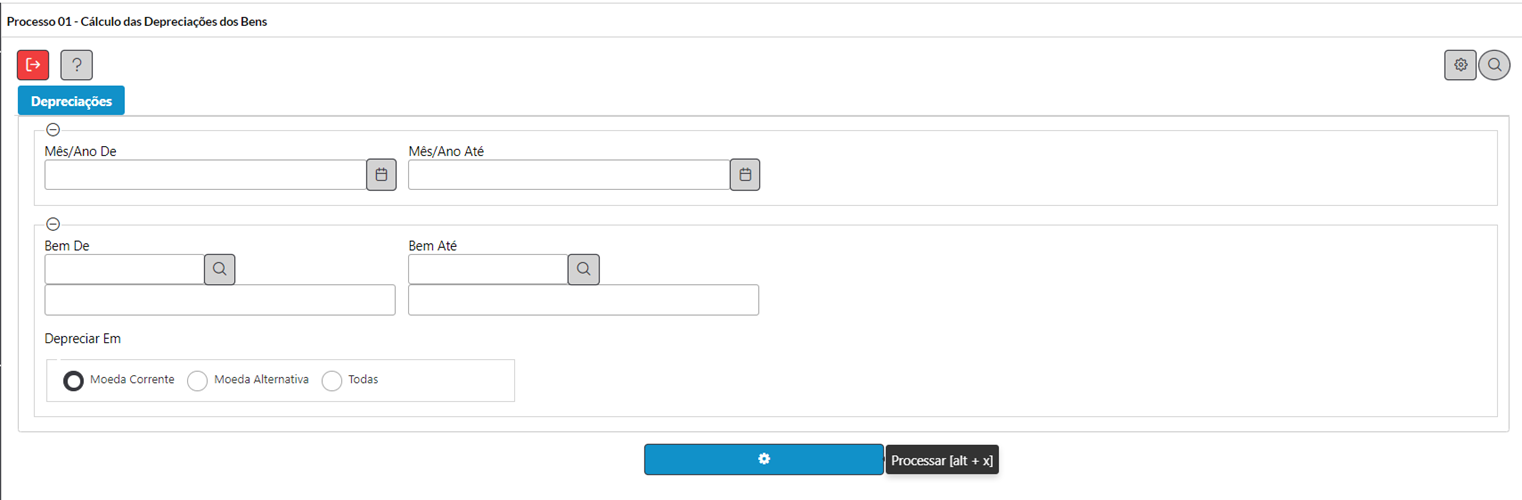Click the round search magnifier icon
The width and height of the screenshot is (1522, 500).
tap(1494, 65)
